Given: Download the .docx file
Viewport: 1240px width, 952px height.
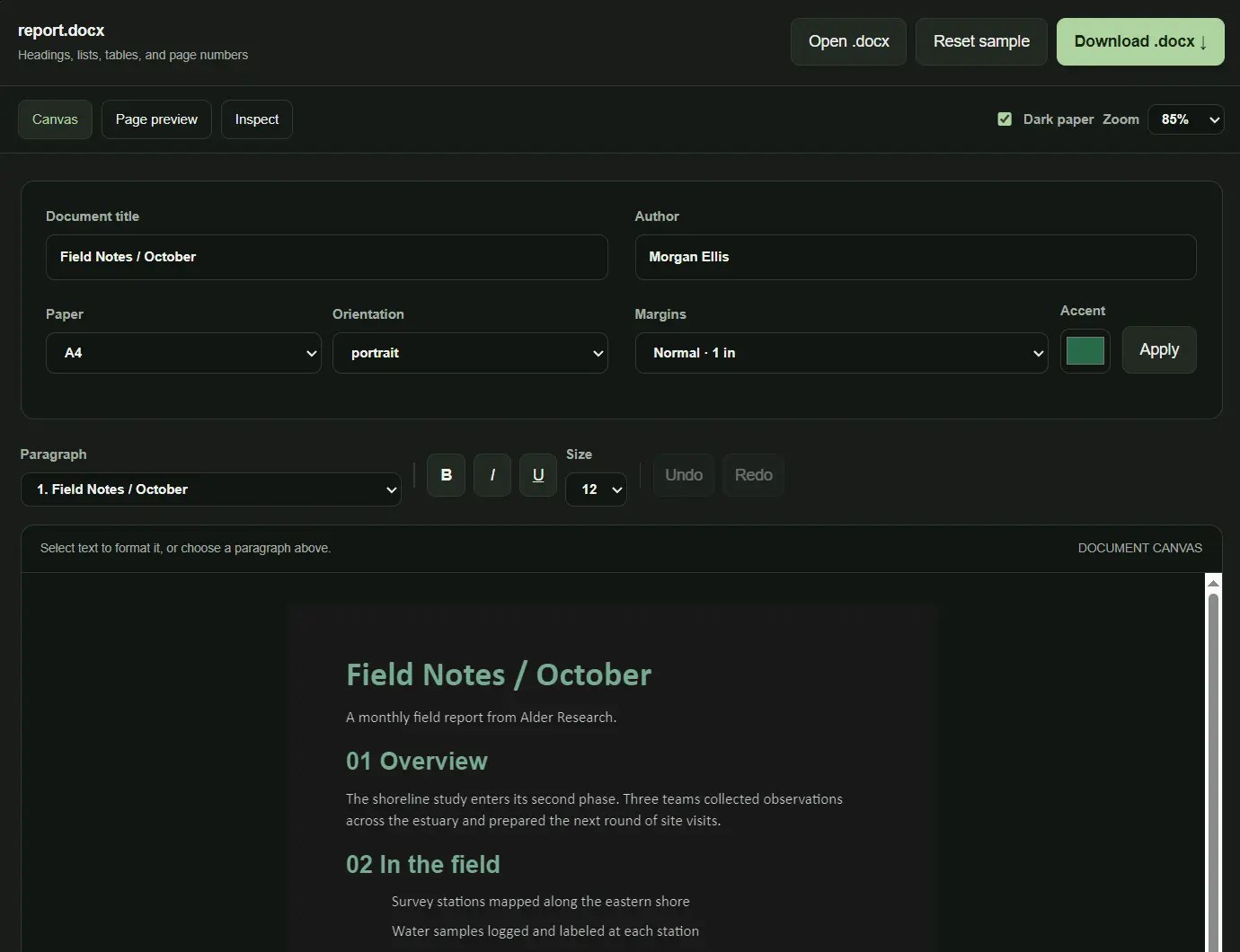Looking at the screenshot, I should pos(1140,41).
